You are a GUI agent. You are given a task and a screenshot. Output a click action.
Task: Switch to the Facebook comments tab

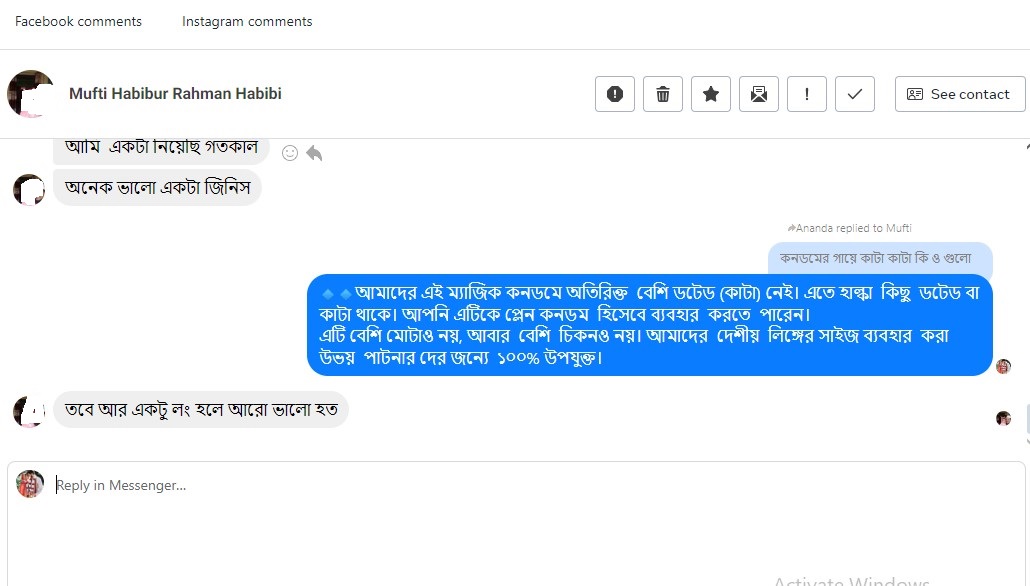78,21
